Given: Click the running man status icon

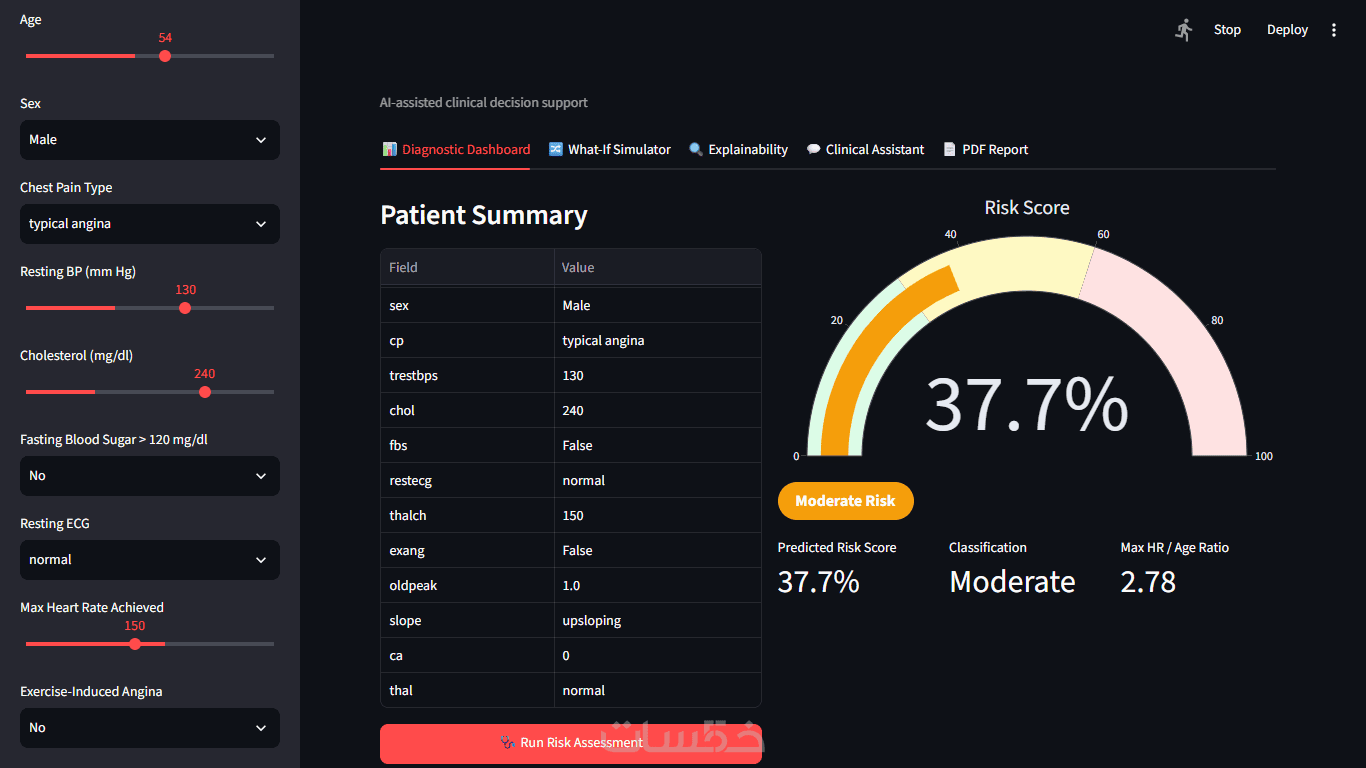Looking at the screenshot, I should (1184, 30).
